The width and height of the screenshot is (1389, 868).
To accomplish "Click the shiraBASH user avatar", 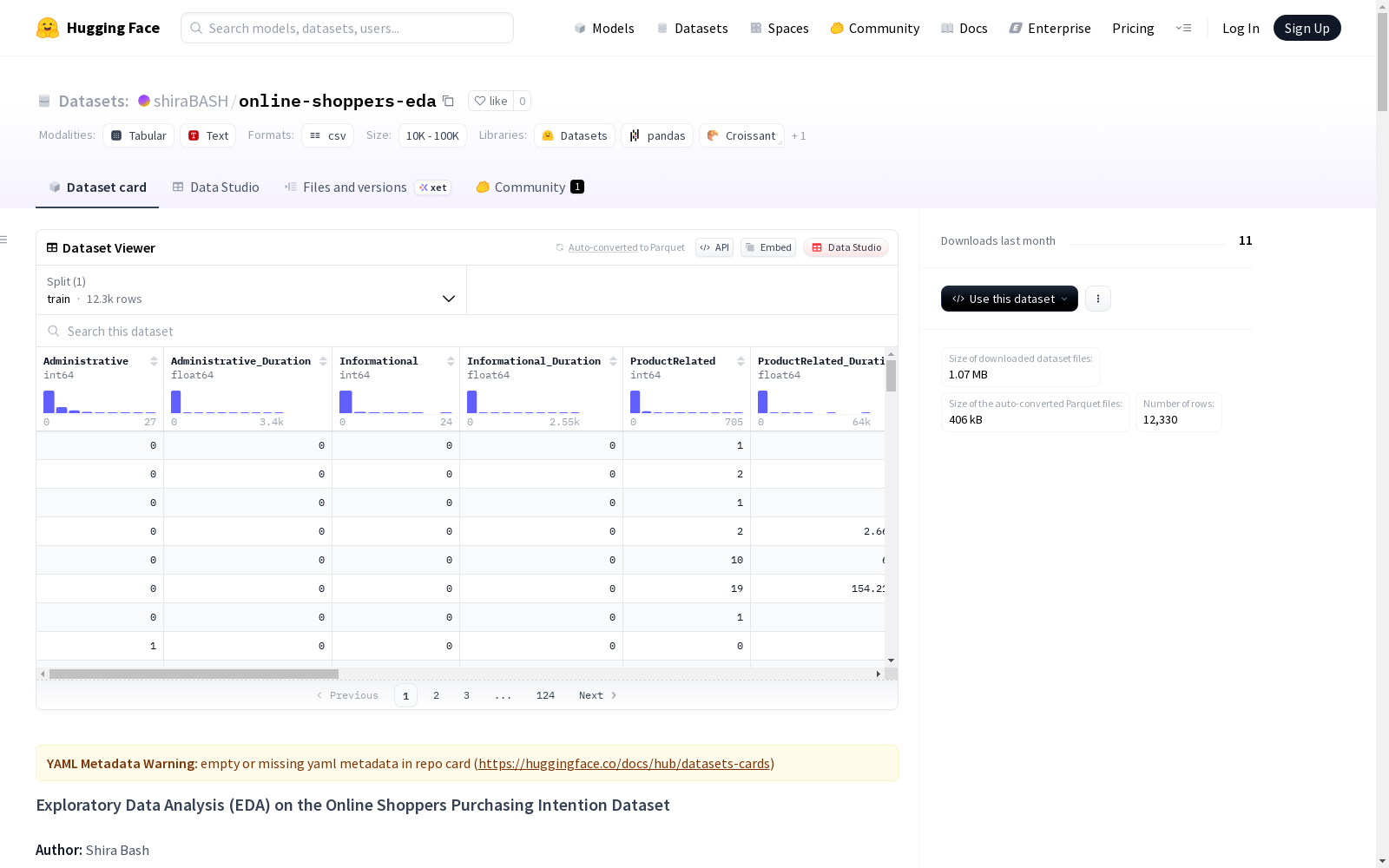I will coord(144,101).
